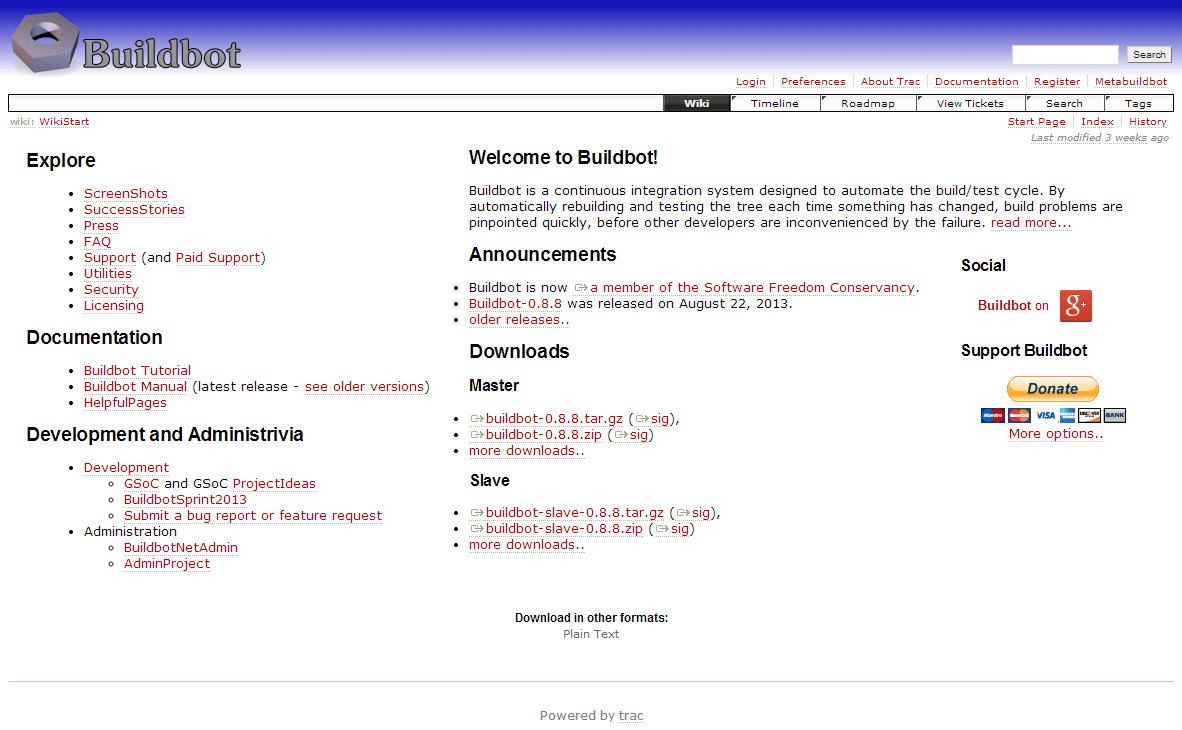Open the FAQ link
This screenshot has height=730, width=1182.
[x=97, y=241]
